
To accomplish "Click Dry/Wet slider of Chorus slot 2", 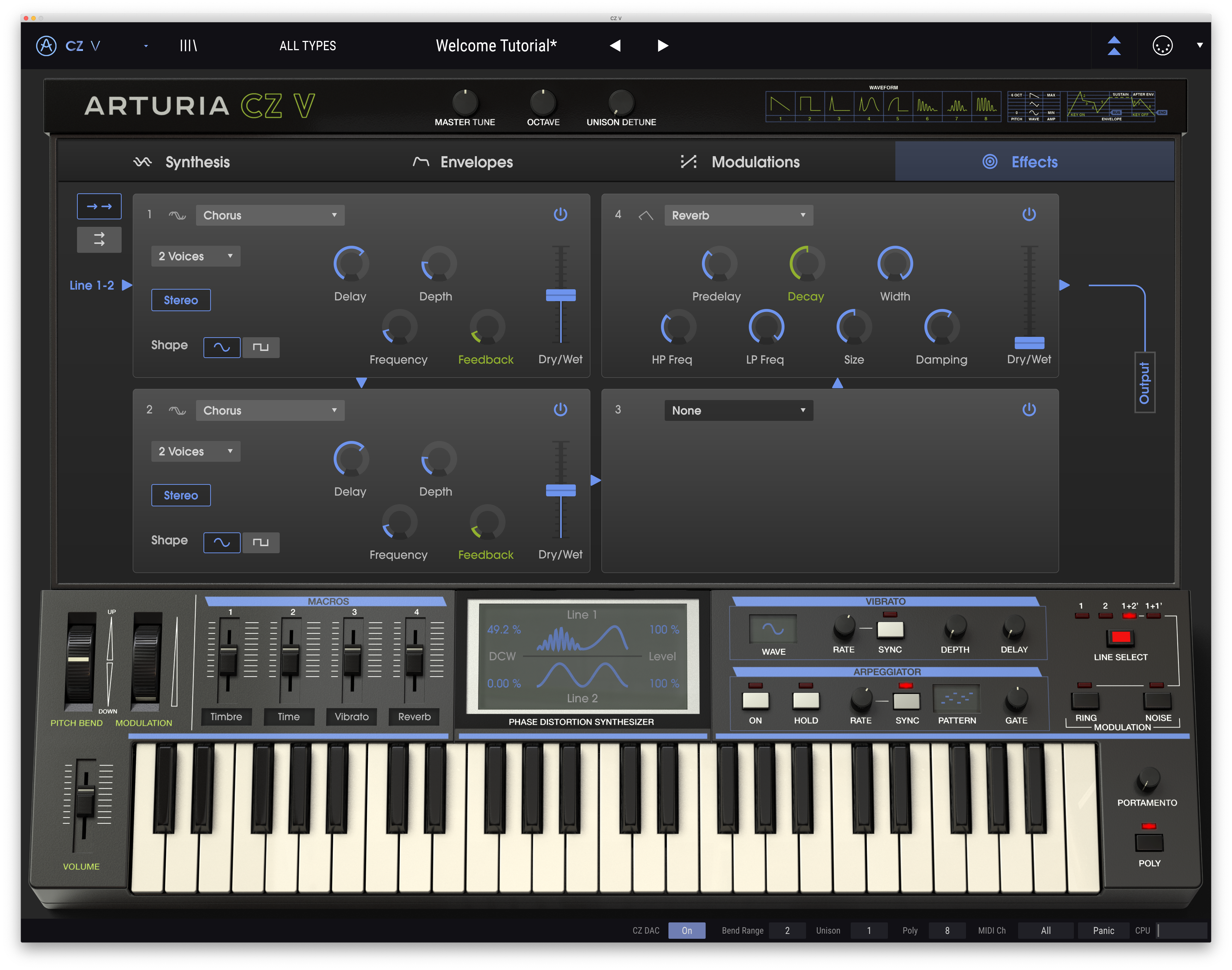I will click(560, 490).
